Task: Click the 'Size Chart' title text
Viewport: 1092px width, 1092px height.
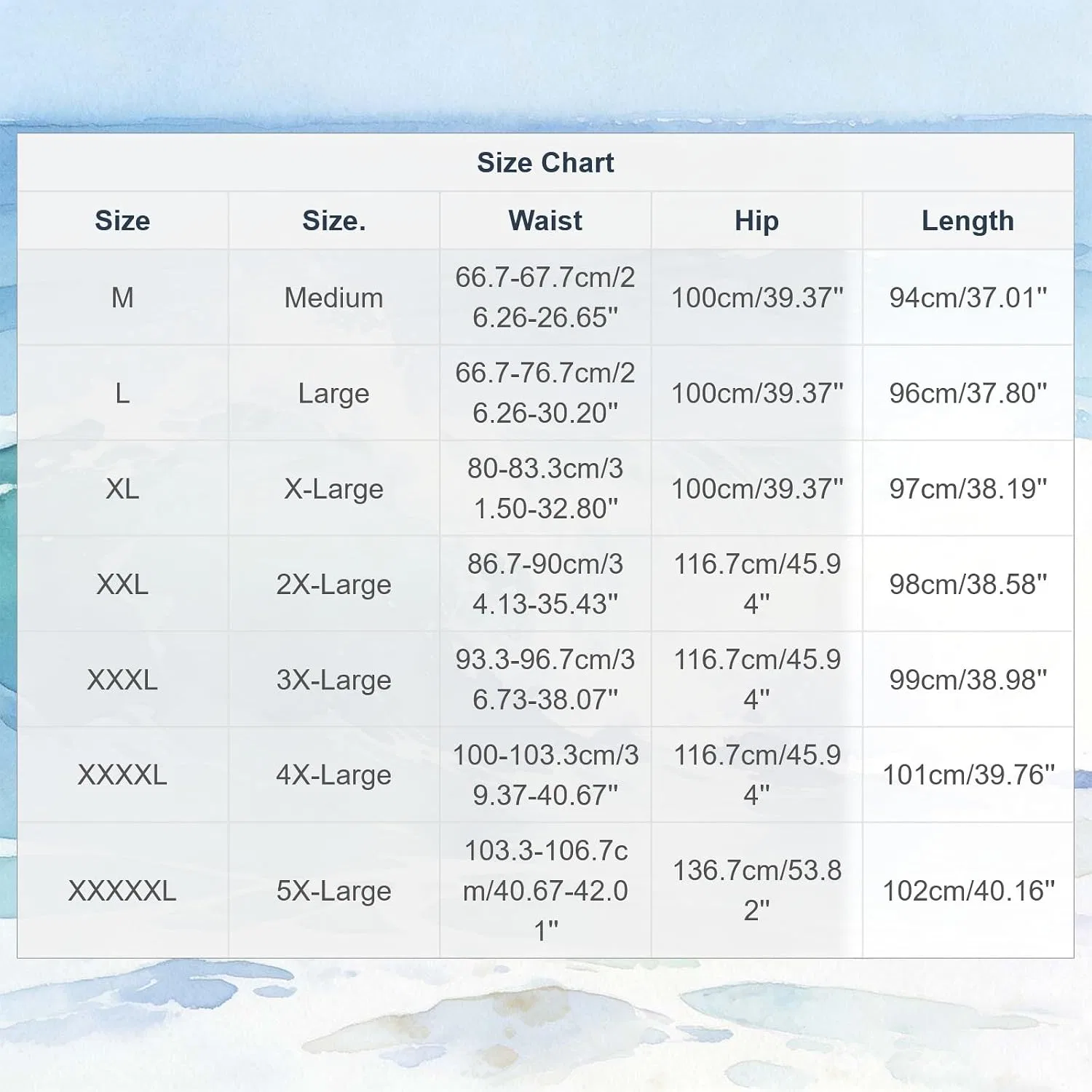Action: tap(545, 162)
